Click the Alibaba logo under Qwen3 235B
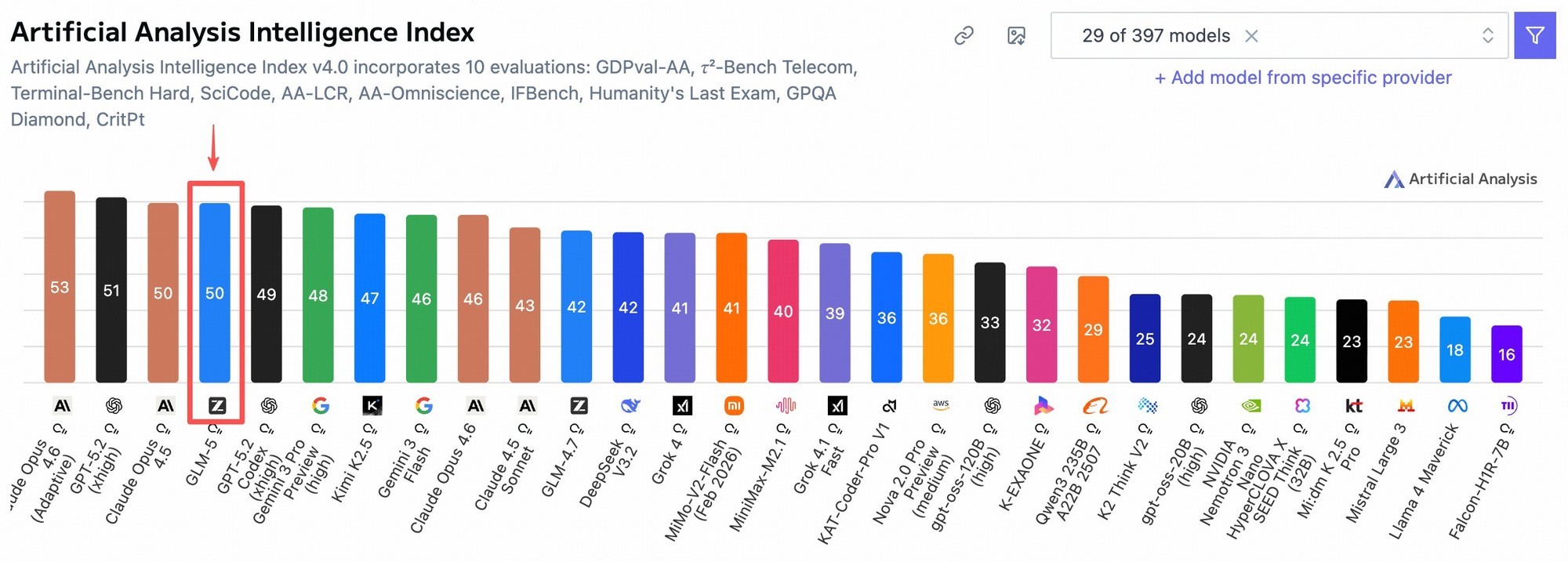The height and width of the screenshot is (562, 1568). tap(1095, 405)
